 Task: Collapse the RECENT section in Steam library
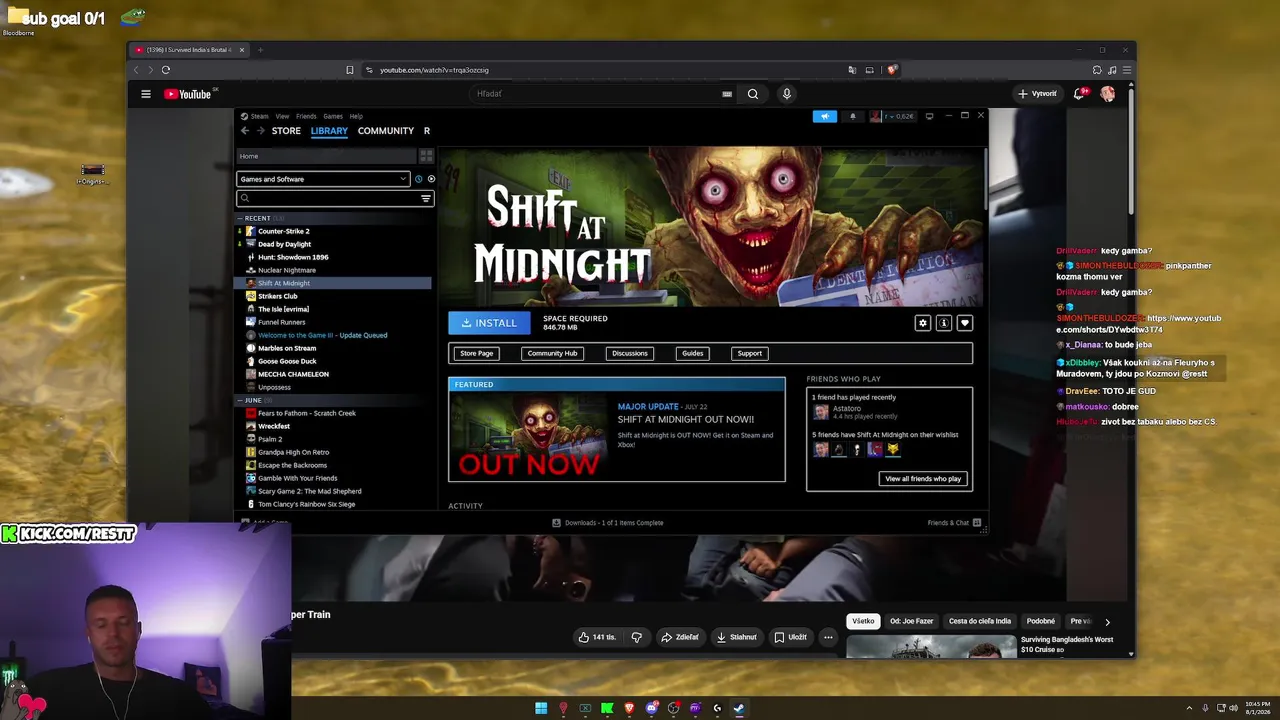(x=240, y=218)
